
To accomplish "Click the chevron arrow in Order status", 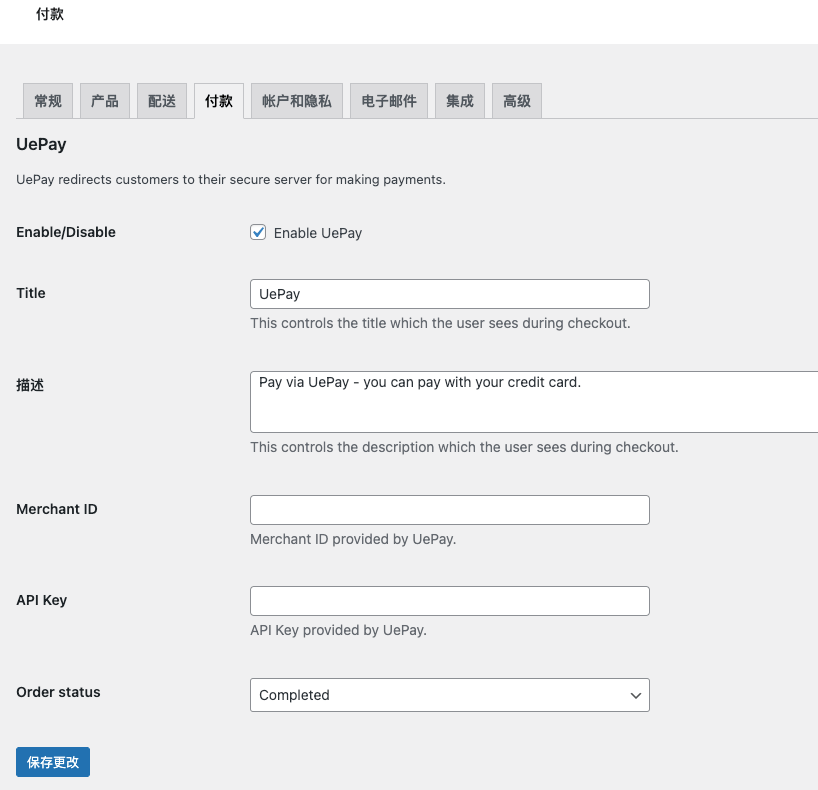I will (x=635, y=696).
